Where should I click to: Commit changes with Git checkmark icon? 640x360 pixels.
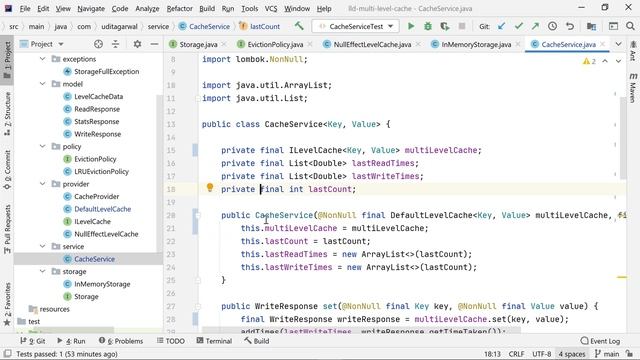point(518,26)
